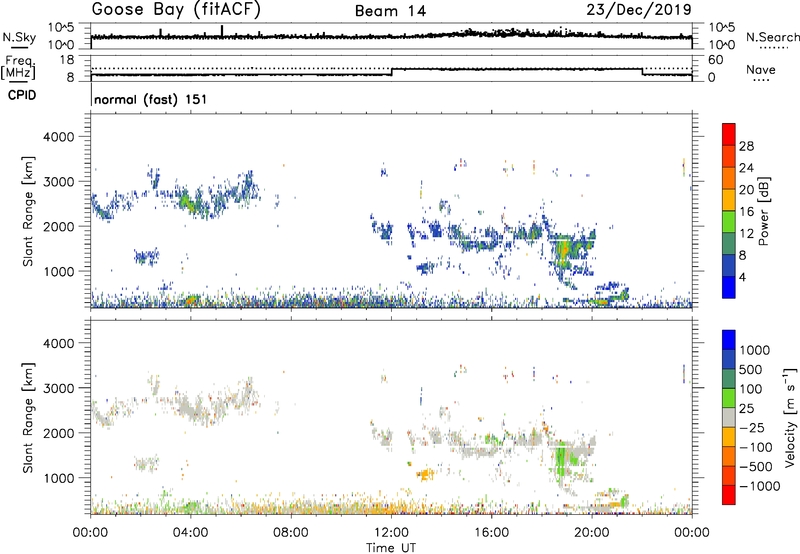
Task: Pick the bottom red Velocity swatch below −1000
Action: pos(729,495)
